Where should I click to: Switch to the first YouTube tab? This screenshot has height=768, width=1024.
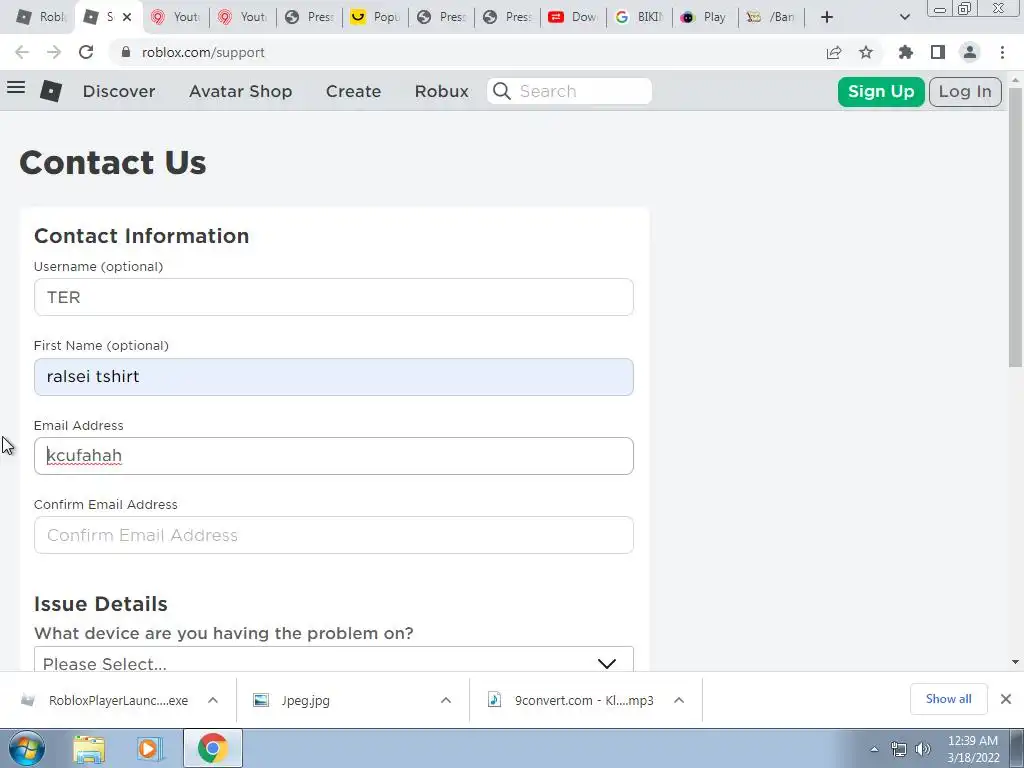click(x=176, y=17)
